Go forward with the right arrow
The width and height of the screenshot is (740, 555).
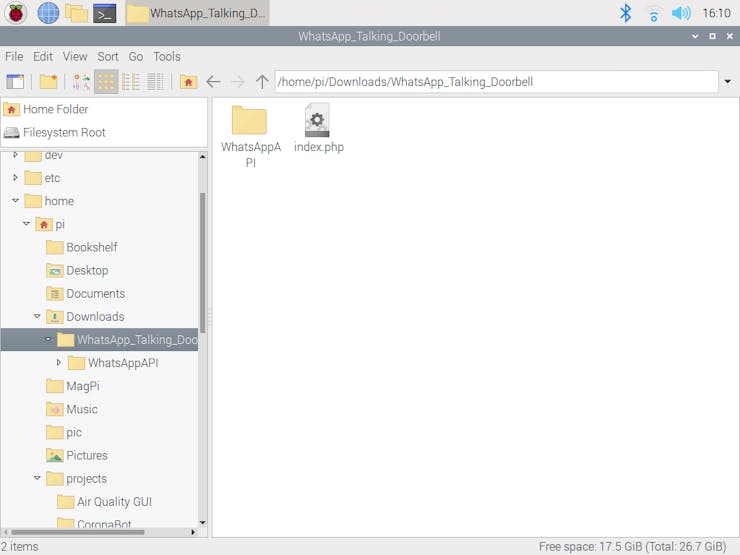(x=238, y=82)
